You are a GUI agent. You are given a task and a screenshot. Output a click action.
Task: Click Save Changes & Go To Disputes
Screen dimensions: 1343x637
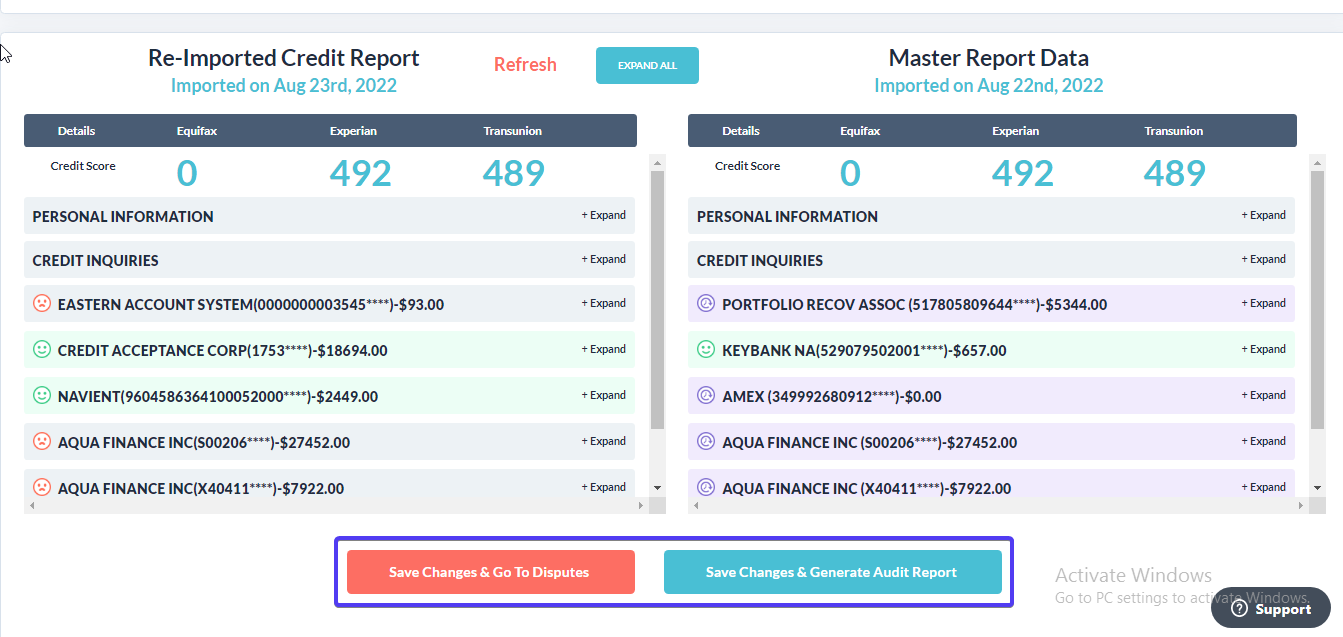[490, 572]
